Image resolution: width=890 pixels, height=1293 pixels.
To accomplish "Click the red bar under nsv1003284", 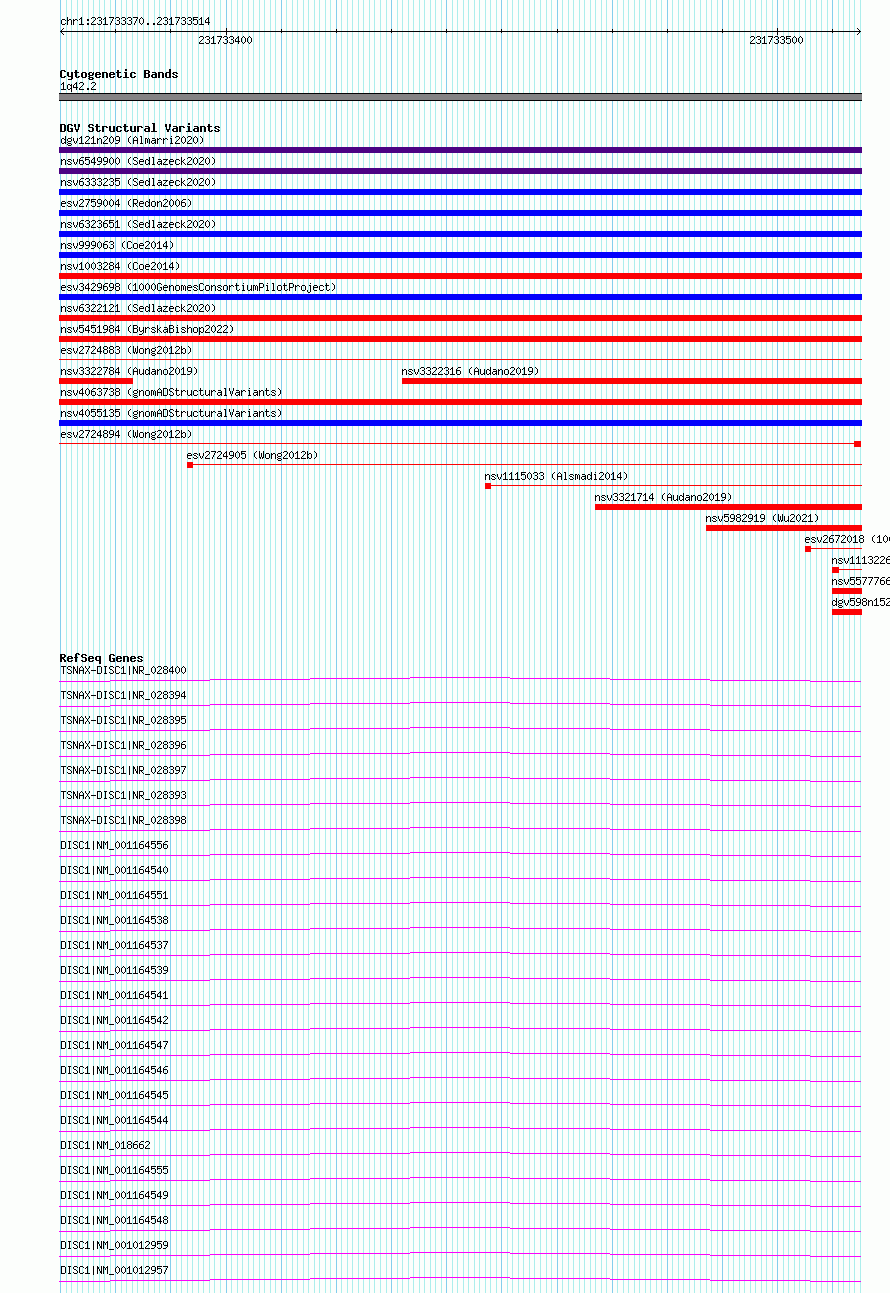I will pos(461,276).
